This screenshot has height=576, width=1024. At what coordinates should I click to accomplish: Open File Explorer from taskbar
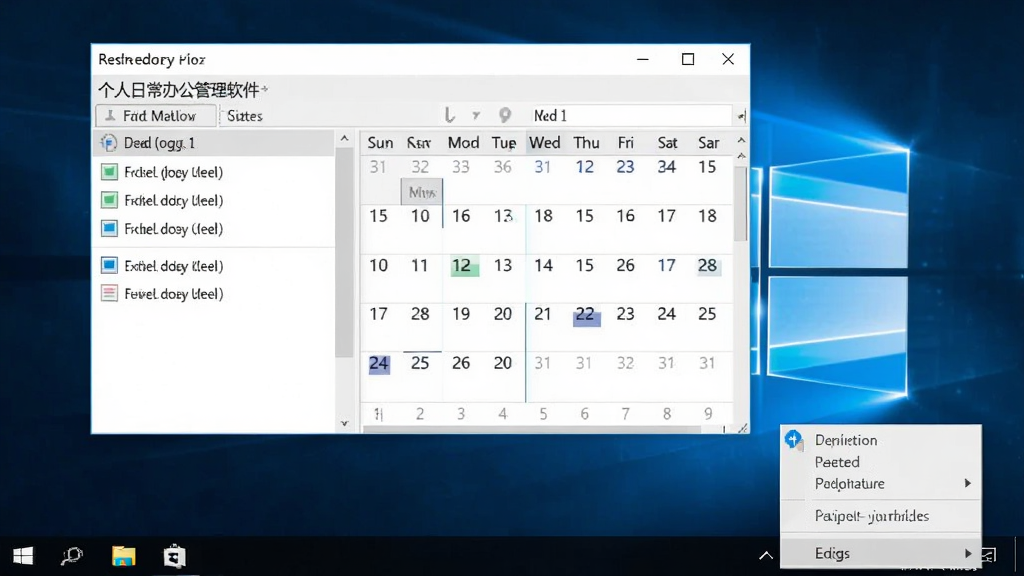[x=123, y=556]
